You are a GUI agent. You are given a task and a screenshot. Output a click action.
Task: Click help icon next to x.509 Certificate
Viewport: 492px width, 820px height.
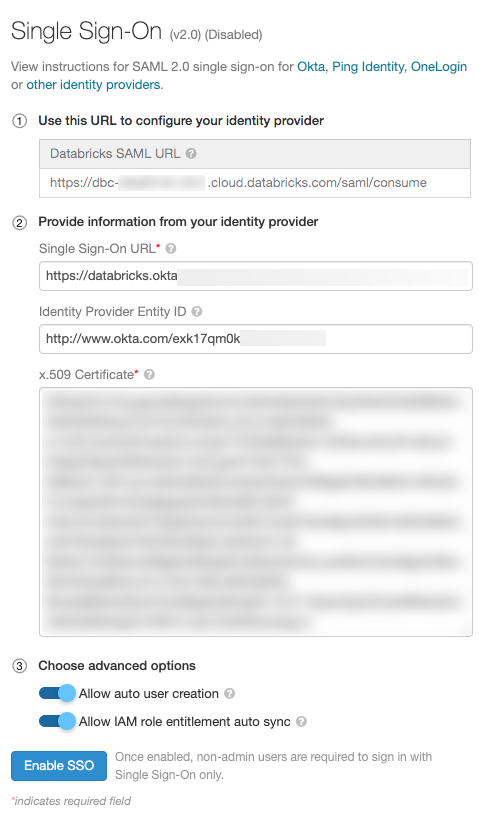coord(149,374)
